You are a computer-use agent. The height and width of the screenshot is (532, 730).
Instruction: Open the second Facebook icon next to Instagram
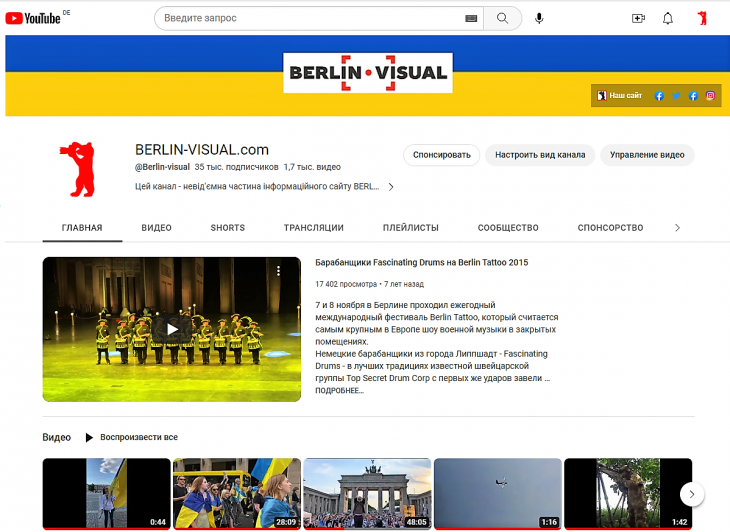point(693,96)
